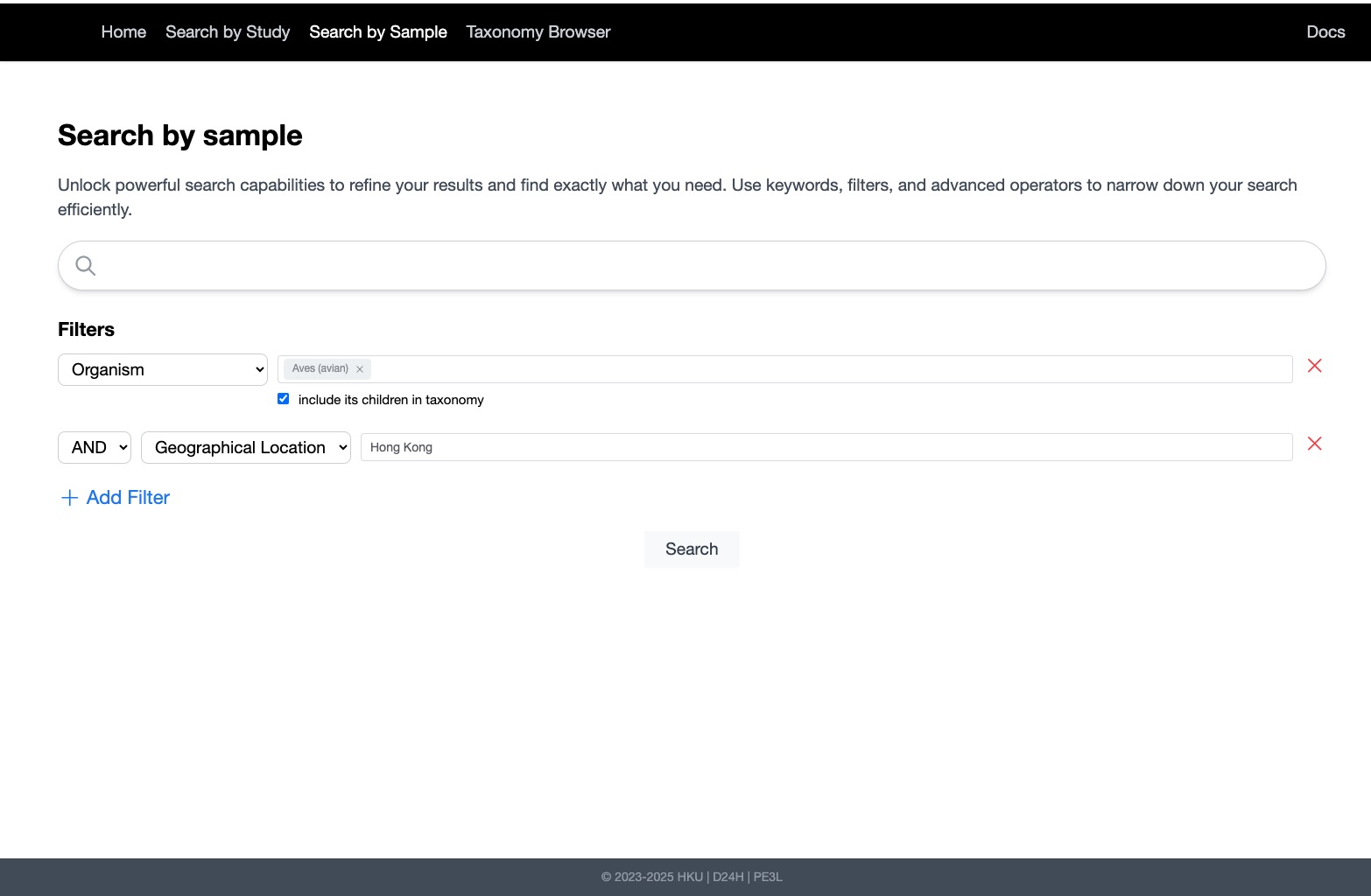1371x896 pixels.
Task: Click the footer copyright text HKU | D24H | PE3L
Action: coord(692,877)
